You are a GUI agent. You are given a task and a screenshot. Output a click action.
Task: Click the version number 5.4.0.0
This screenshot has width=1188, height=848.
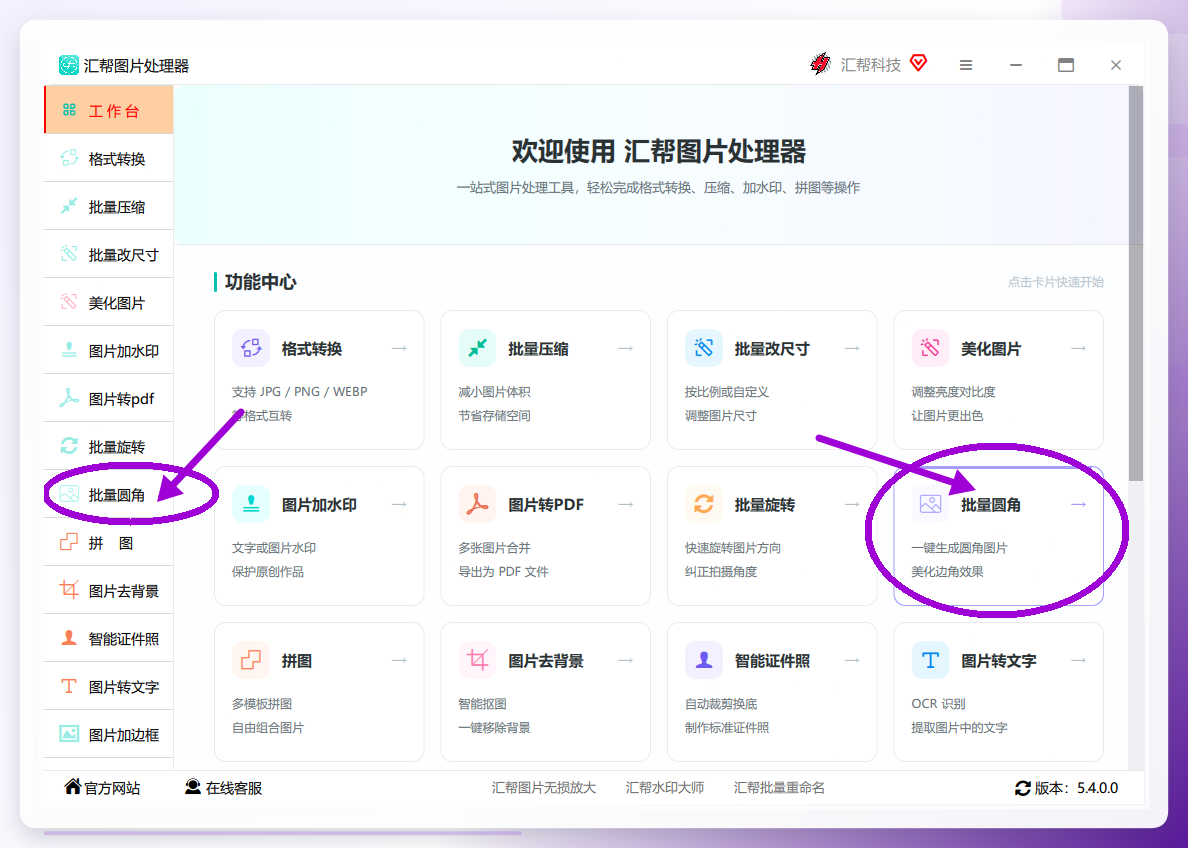(1097, 788)
